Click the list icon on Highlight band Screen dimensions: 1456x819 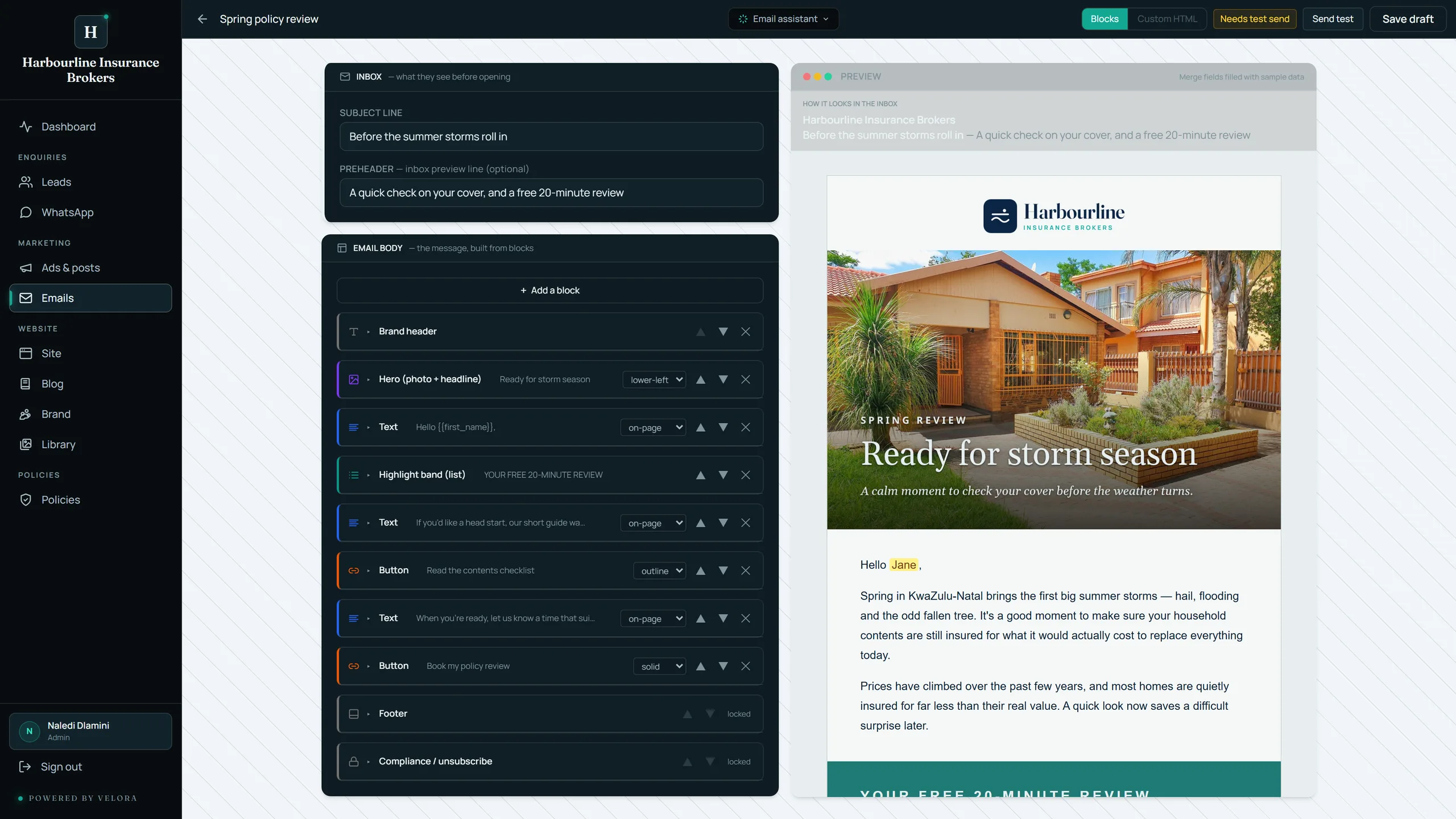(x=354, y=475)
